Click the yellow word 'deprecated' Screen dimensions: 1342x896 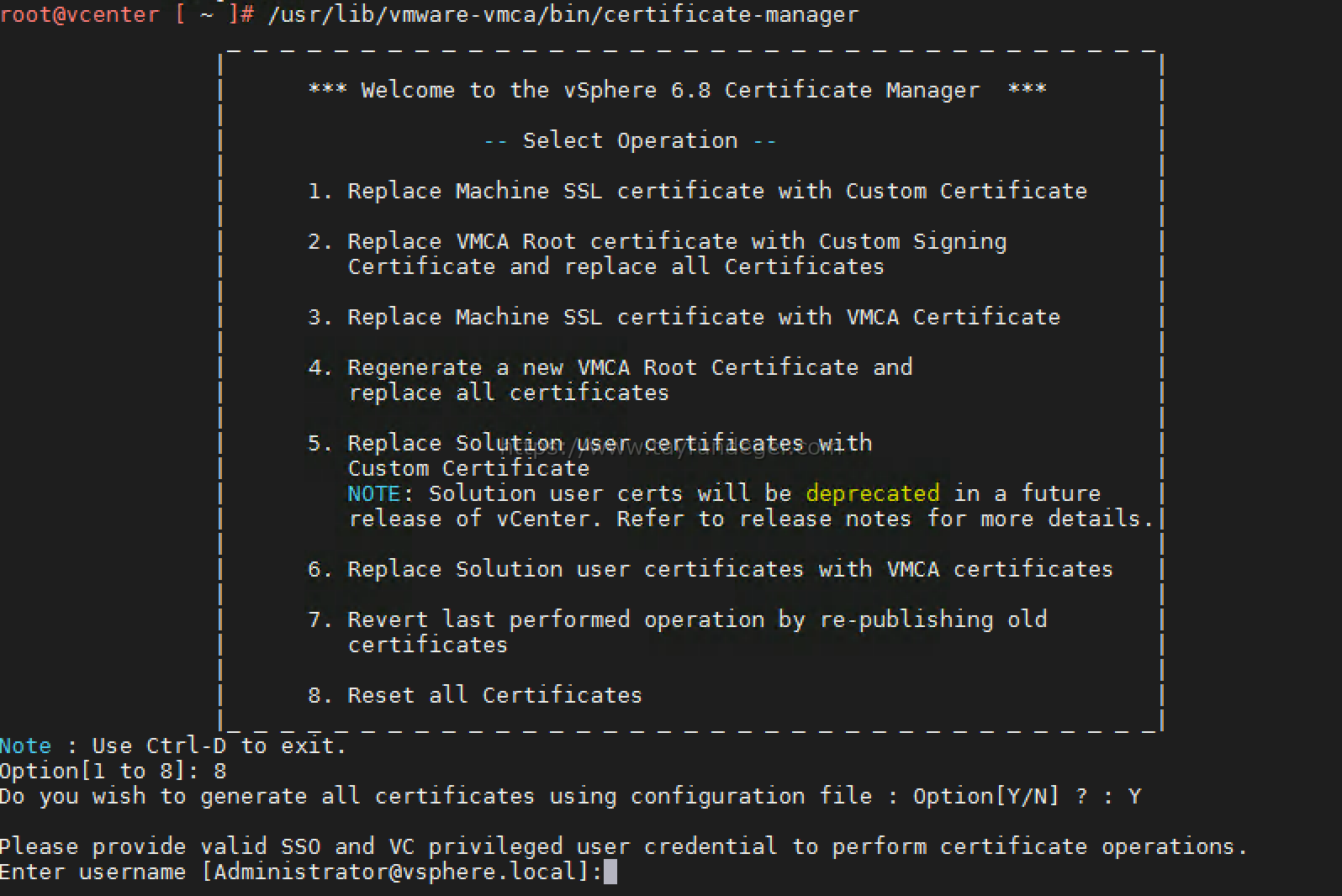coord(873,493)
